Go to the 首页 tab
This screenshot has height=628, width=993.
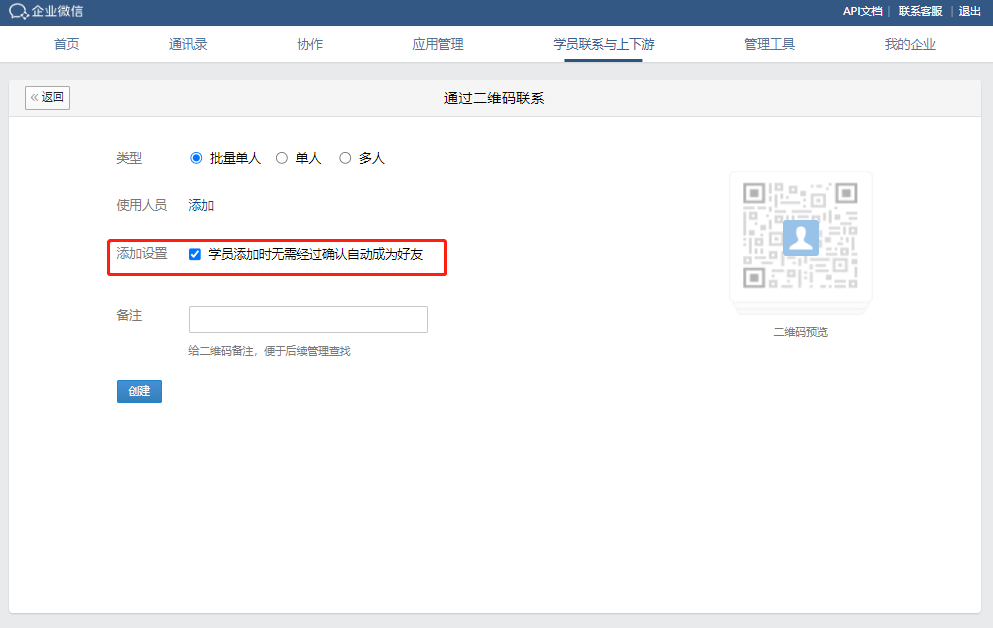pyautogui.click(x=66, y=44)
